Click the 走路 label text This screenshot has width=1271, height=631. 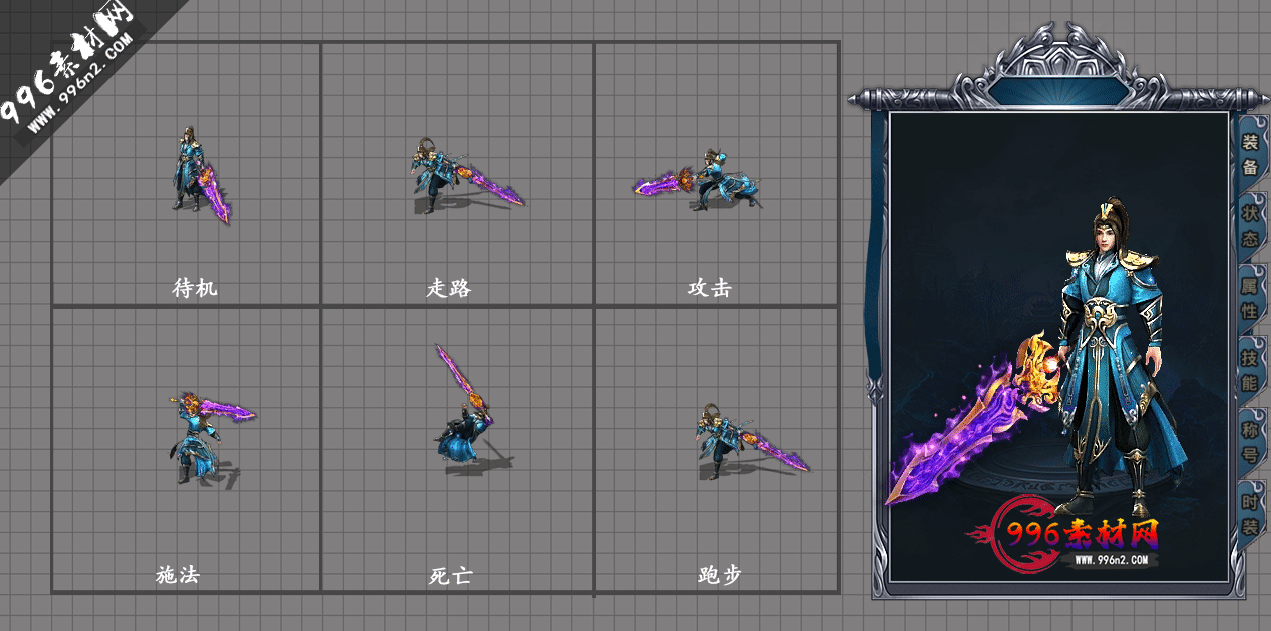click(x=449, y=288)
